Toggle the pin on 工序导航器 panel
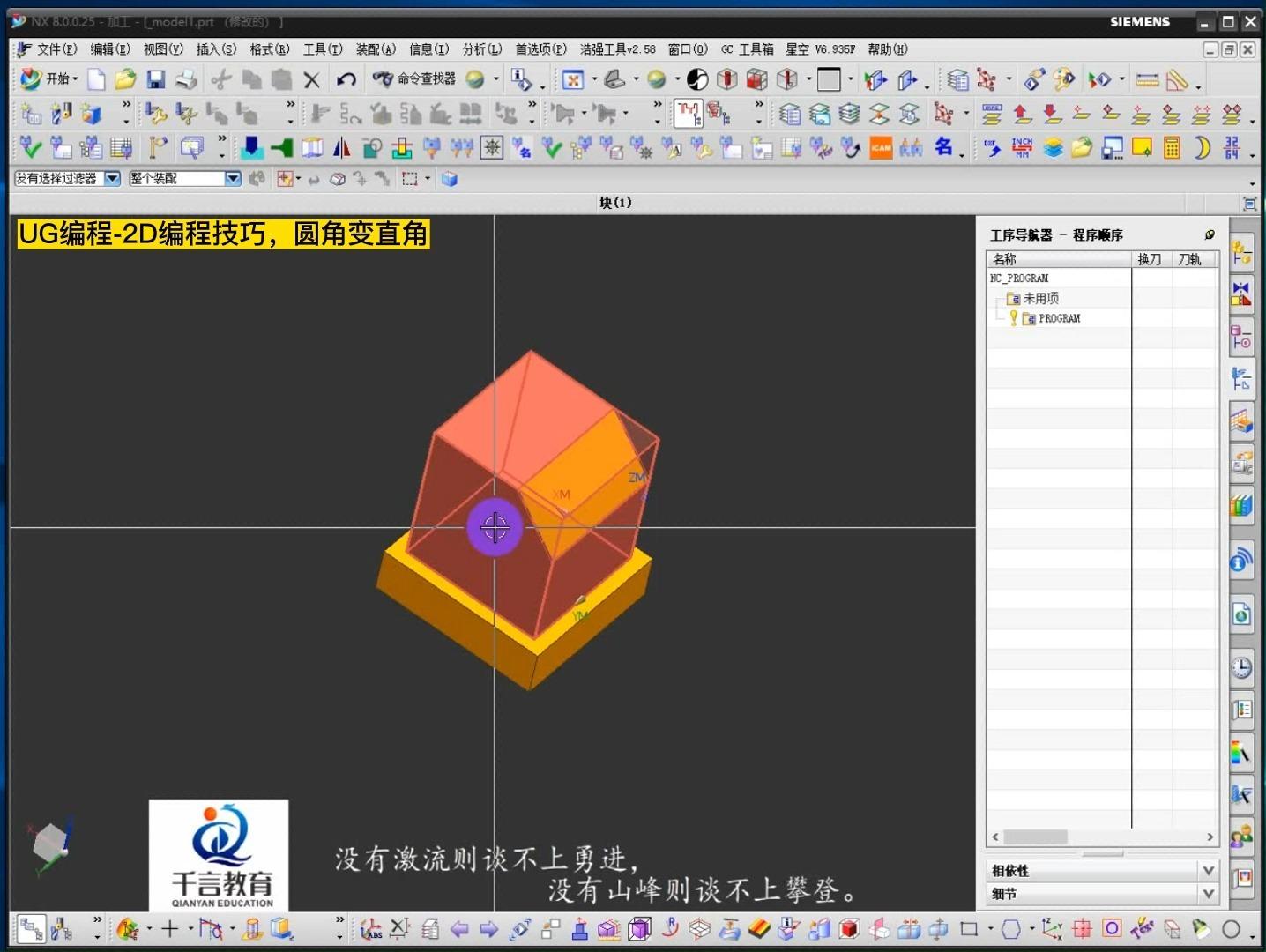 1210,234
